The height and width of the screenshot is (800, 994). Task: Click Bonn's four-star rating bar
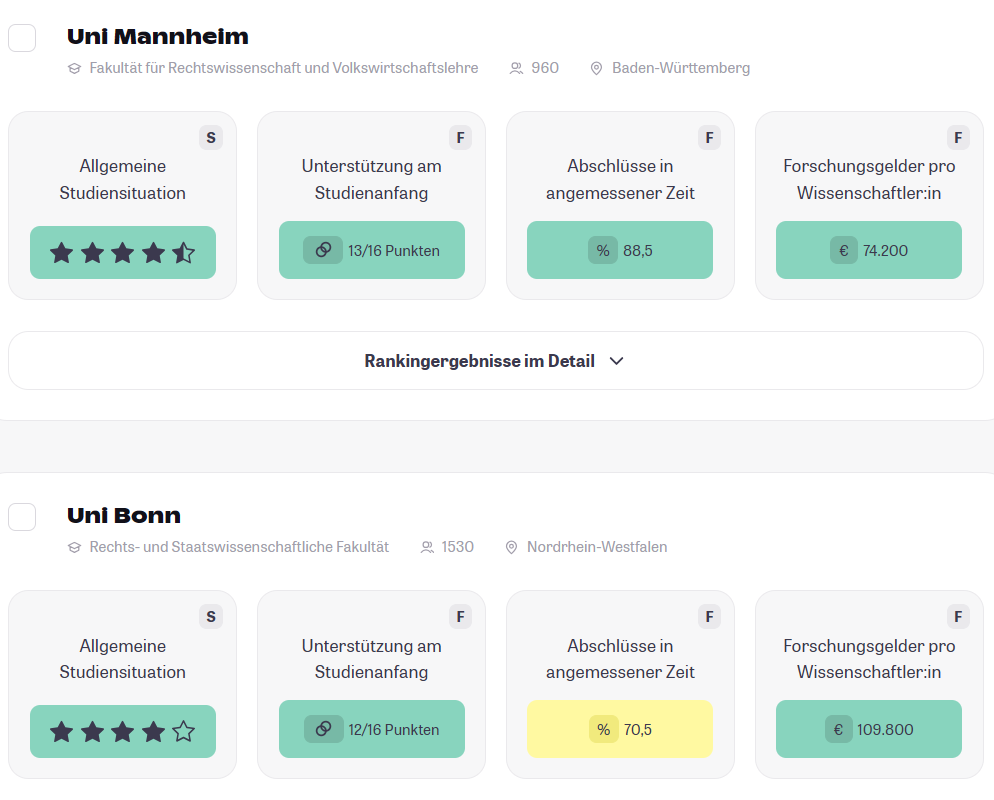pyautogui.click(x=123, y=731)
